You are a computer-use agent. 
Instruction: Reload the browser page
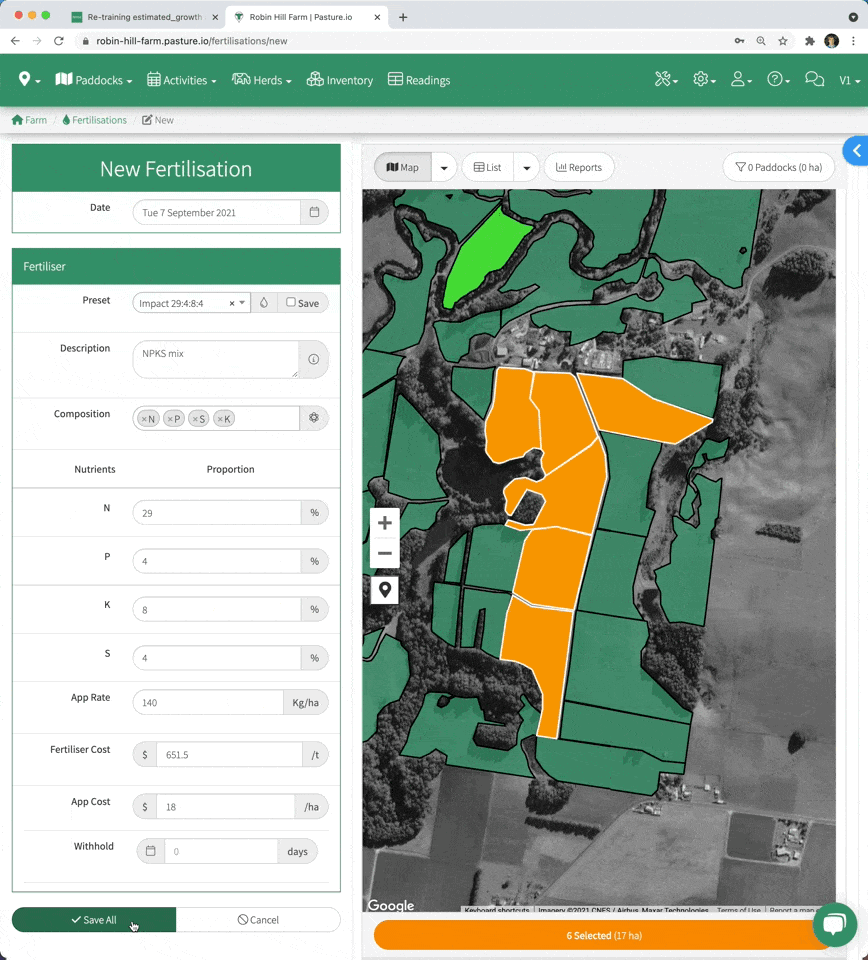pos(59,41)
